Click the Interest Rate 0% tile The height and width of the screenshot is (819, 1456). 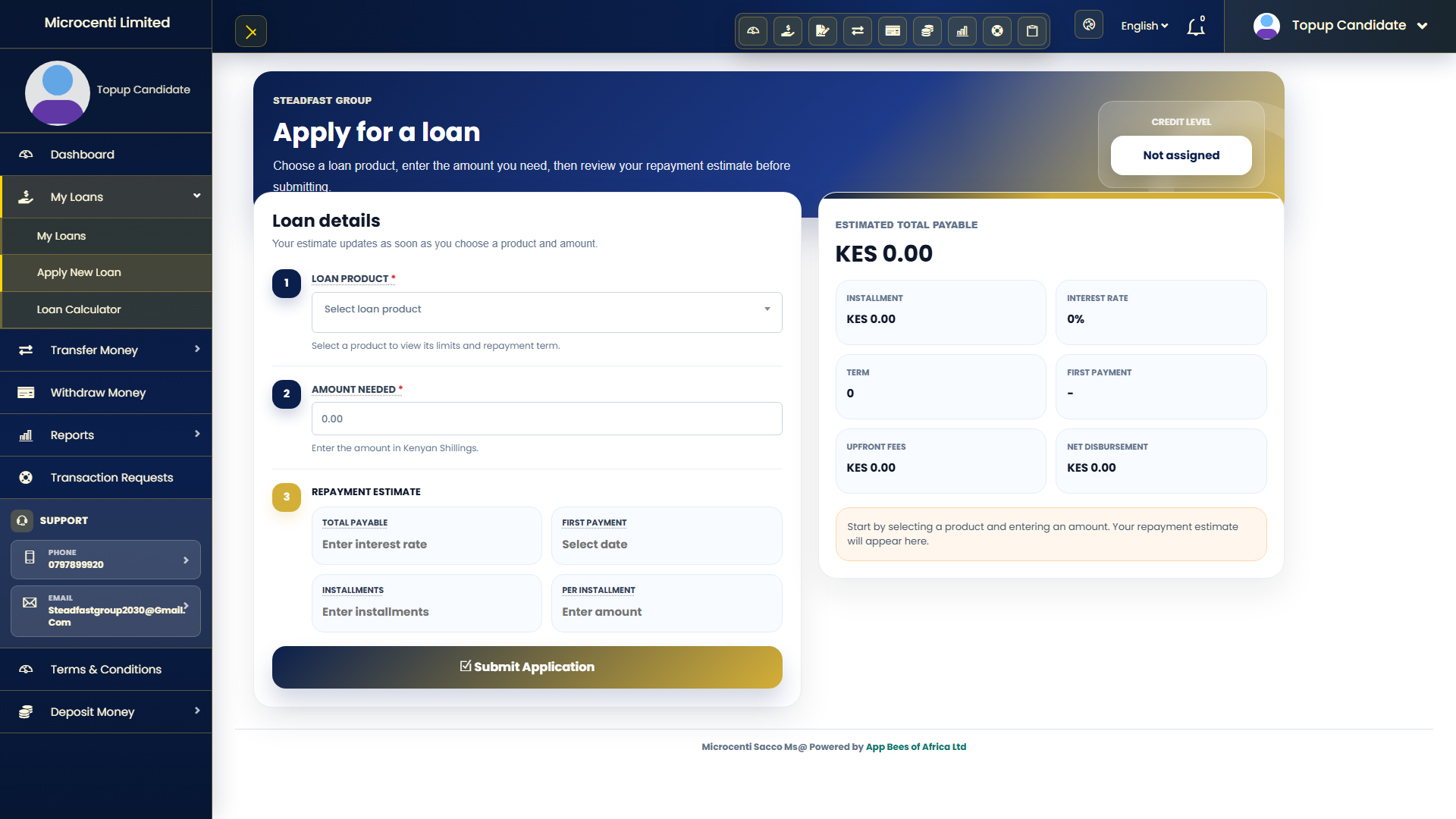1161,312
